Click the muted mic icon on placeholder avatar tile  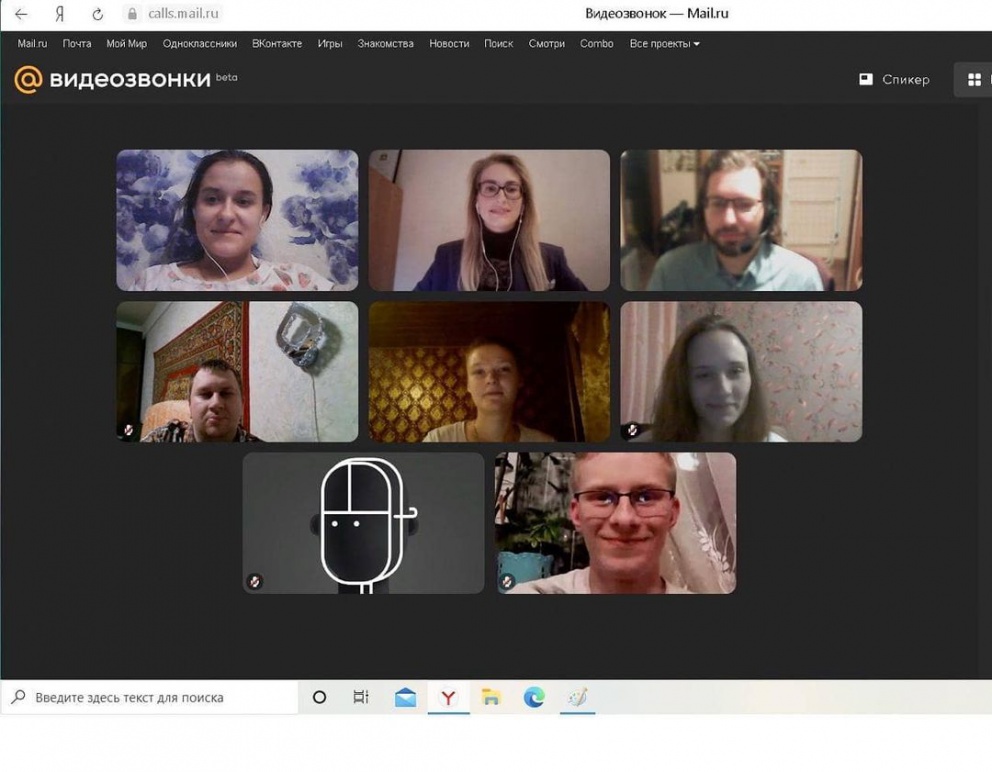coord(254,581)
